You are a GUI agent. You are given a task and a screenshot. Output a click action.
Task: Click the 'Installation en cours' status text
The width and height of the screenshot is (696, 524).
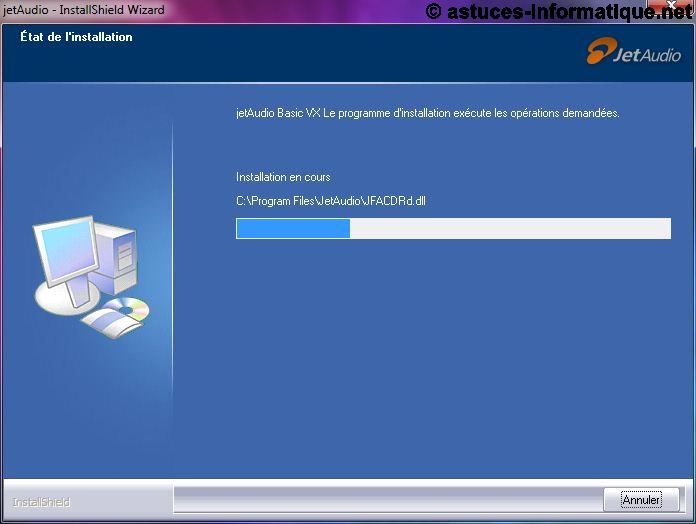point(283,177)
